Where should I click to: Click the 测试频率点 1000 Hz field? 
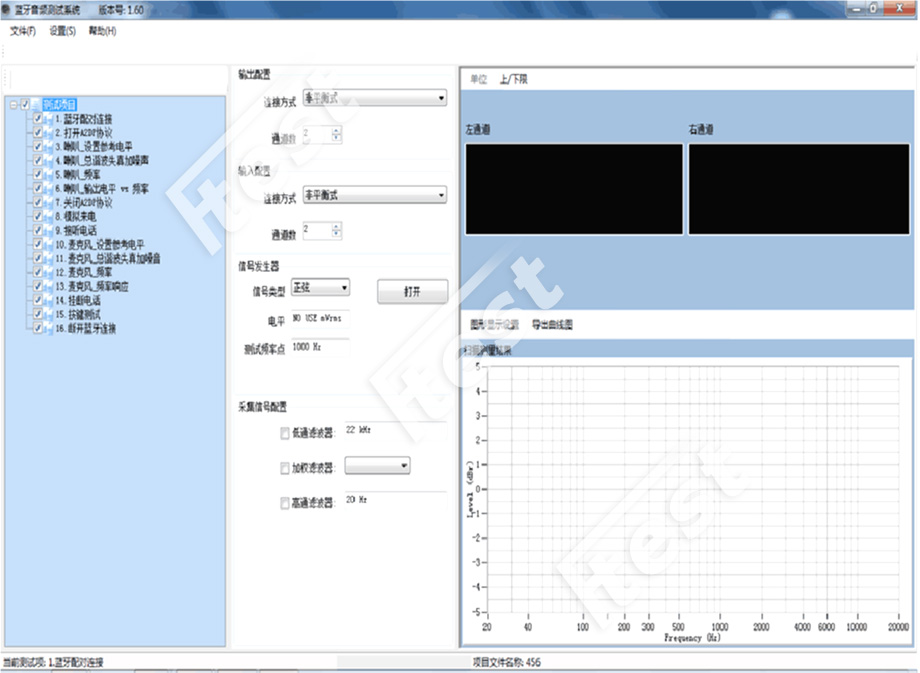[x=318, y=348]
